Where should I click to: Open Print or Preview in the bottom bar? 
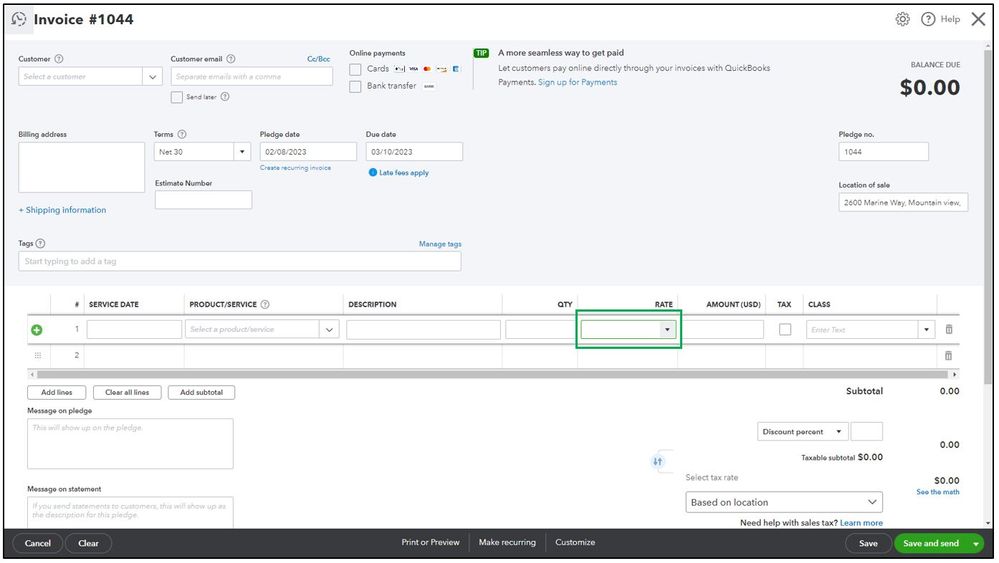tap(430, 543)
